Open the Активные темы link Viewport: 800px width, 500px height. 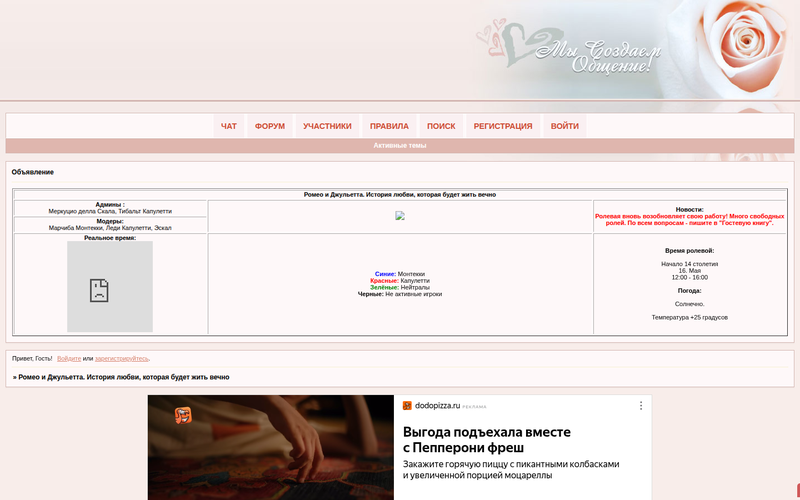(400, 146)
